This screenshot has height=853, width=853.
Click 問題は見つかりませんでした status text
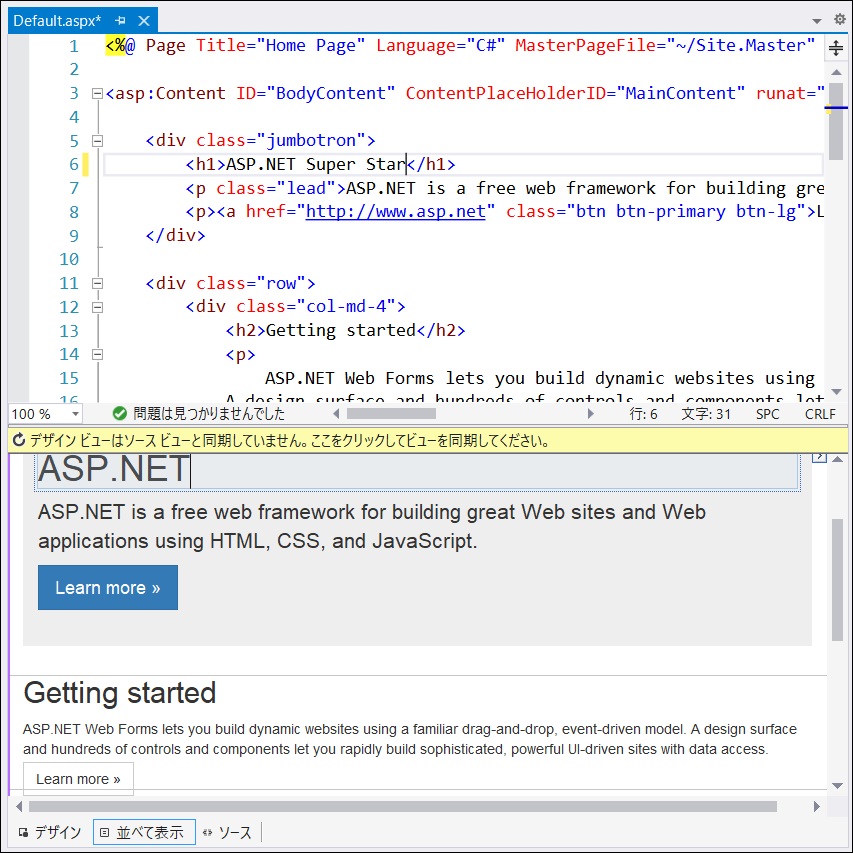[209, 413]
